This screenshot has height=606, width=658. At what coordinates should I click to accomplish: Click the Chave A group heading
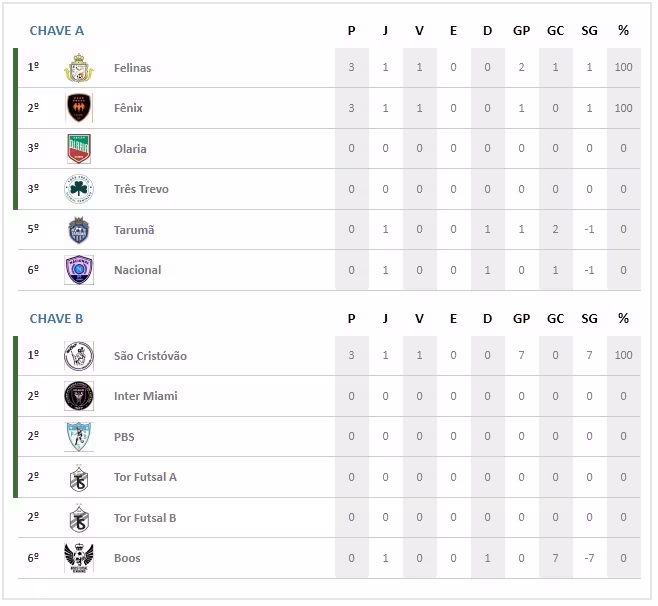click(x=57, y=31)
